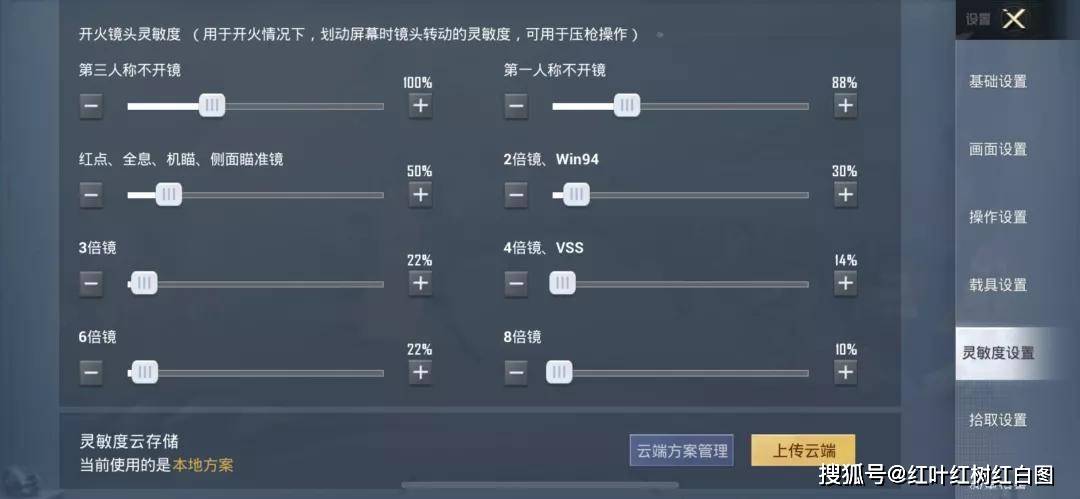Screen dimensions: 1080x499
Task: Open Pickup Settings (拾取设置) tab
Action: point(998,420)
